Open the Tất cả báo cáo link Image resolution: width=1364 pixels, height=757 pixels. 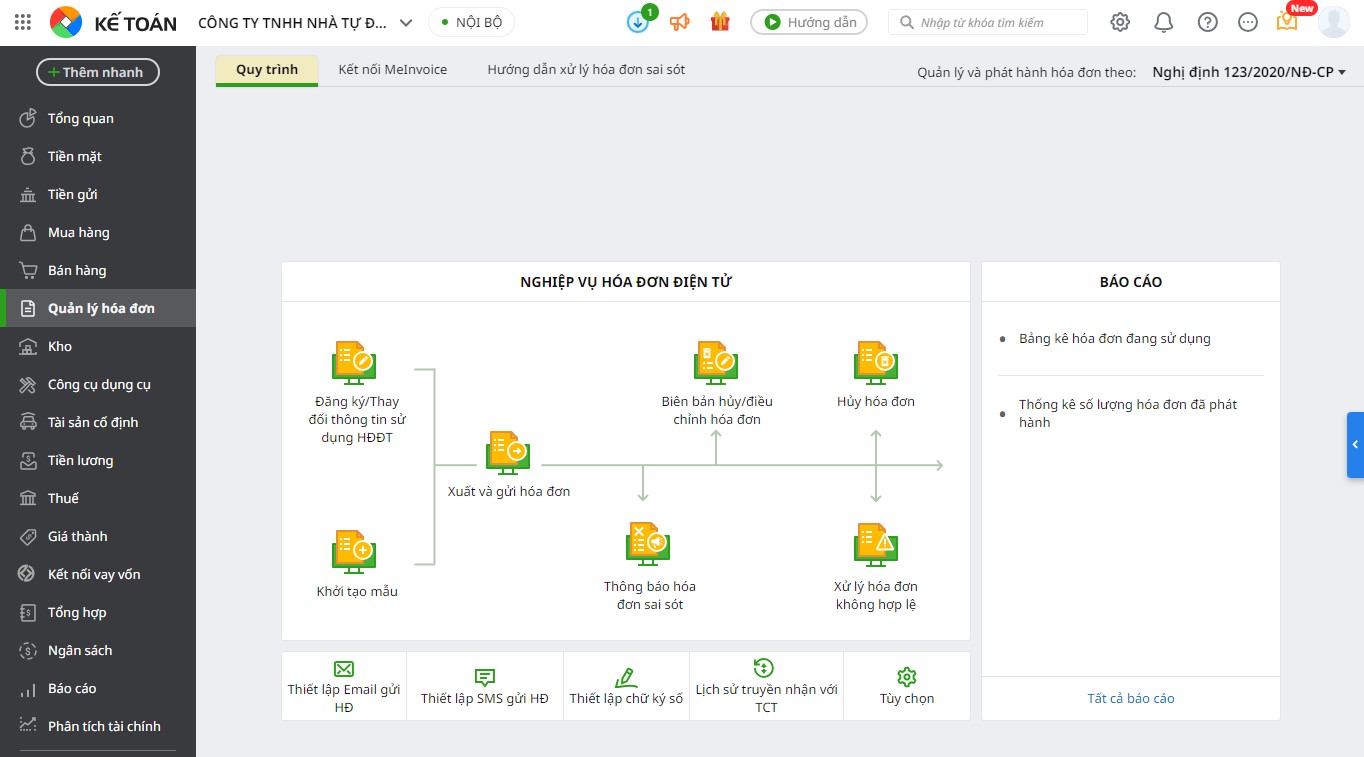[x=1131, y=698]
